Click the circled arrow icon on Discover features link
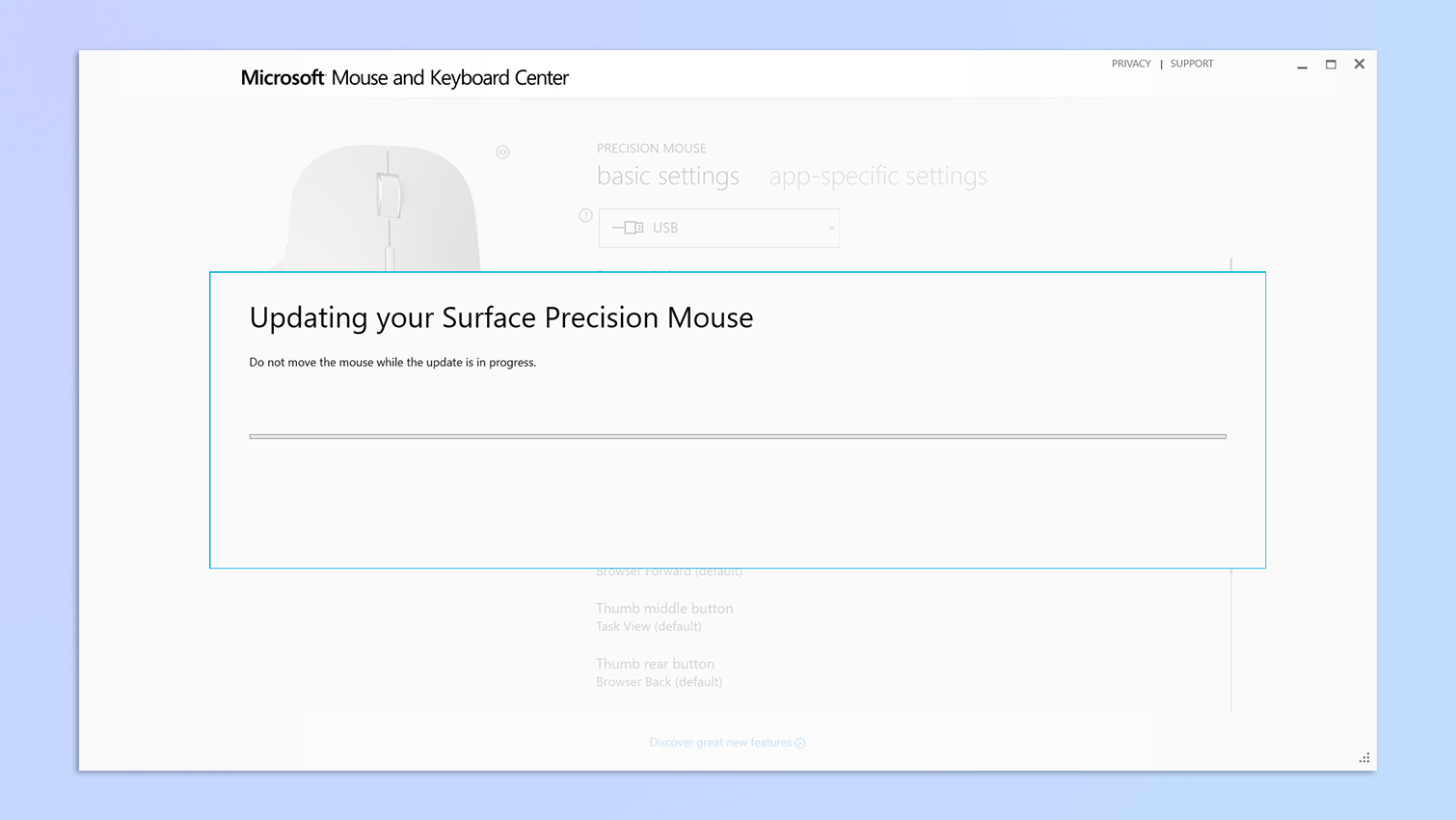This screenshot has width=1456, height=820. [x=800, y=742]
